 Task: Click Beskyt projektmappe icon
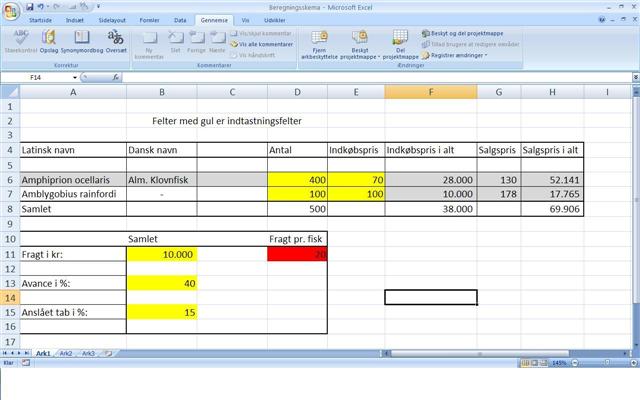(359, 42)
